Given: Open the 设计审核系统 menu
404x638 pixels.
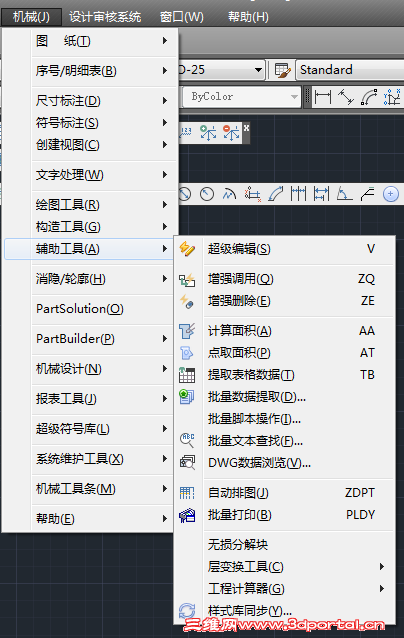Looking at the screenshot, I should pos(105,17).
